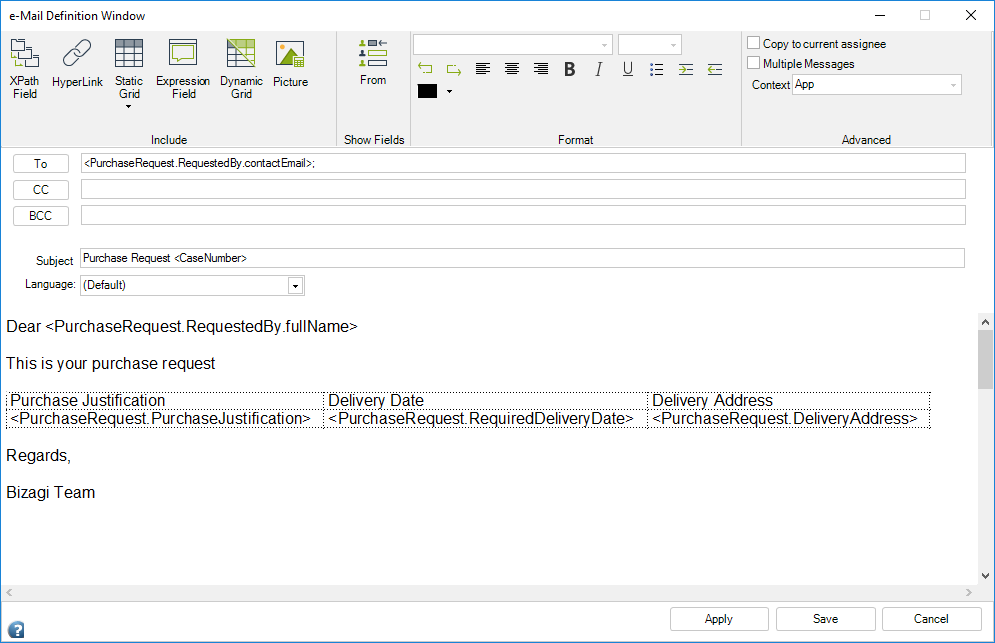Viewport: 995px width, 643px height.
Task: Open the Language dropdown
Action: pos(192,285)
